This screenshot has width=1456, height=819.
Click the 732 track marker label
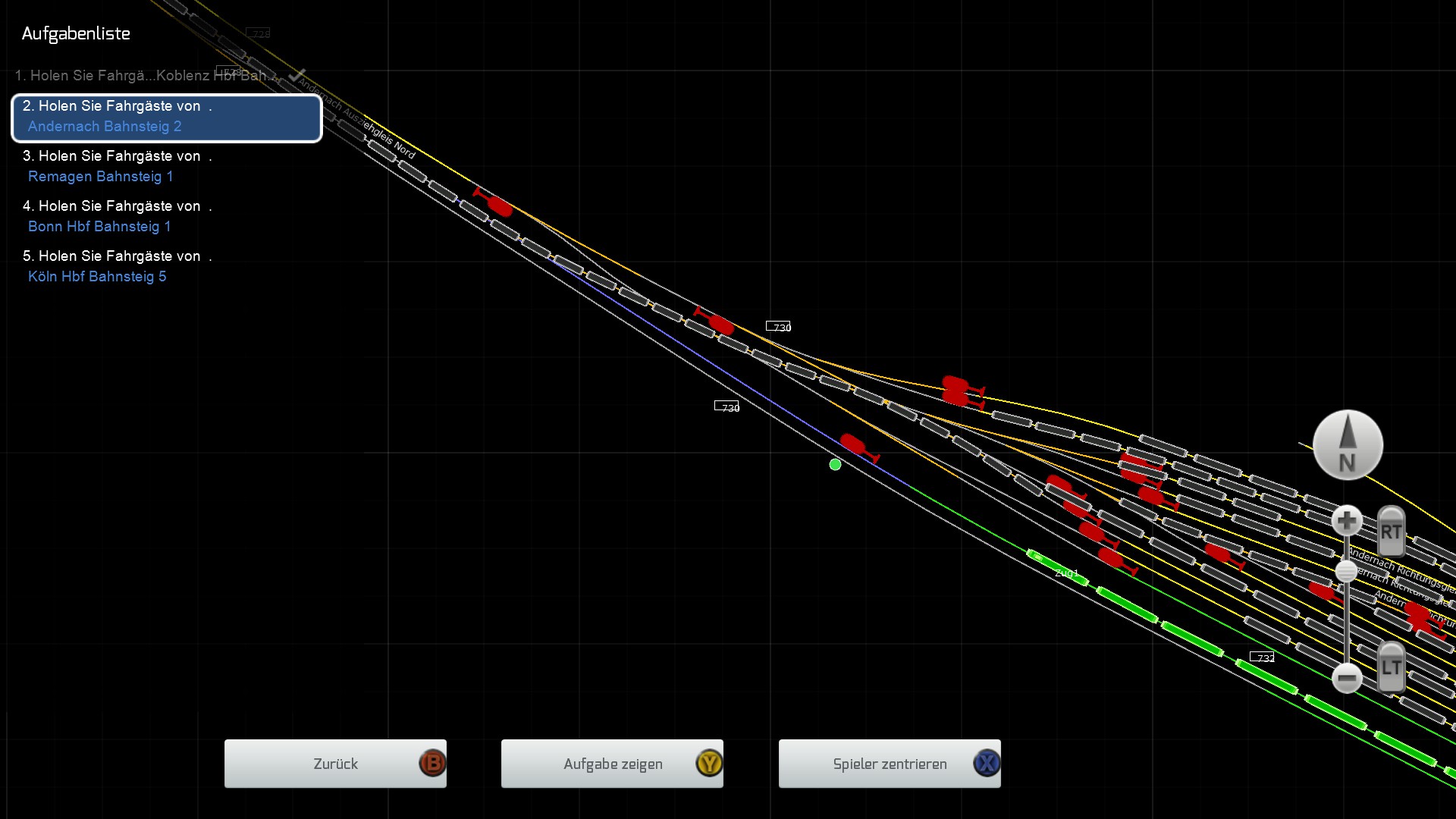(1263, 657)
